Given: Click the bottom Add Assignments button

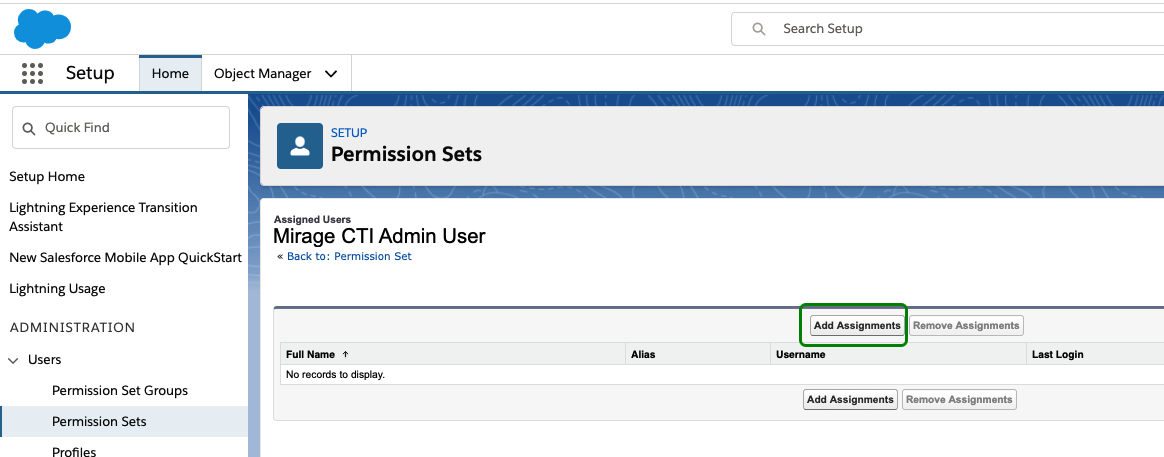Looking at the screenshot, I should [x=850, y=399].
